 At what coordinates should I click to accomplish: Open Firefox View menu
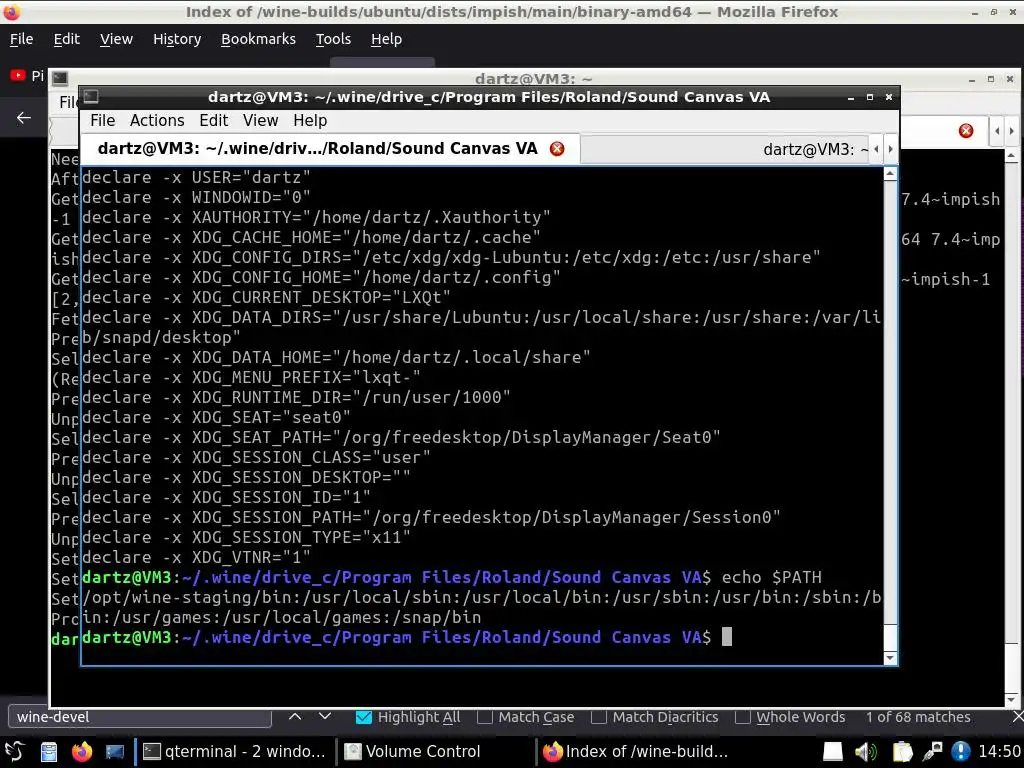coord(116,39)
